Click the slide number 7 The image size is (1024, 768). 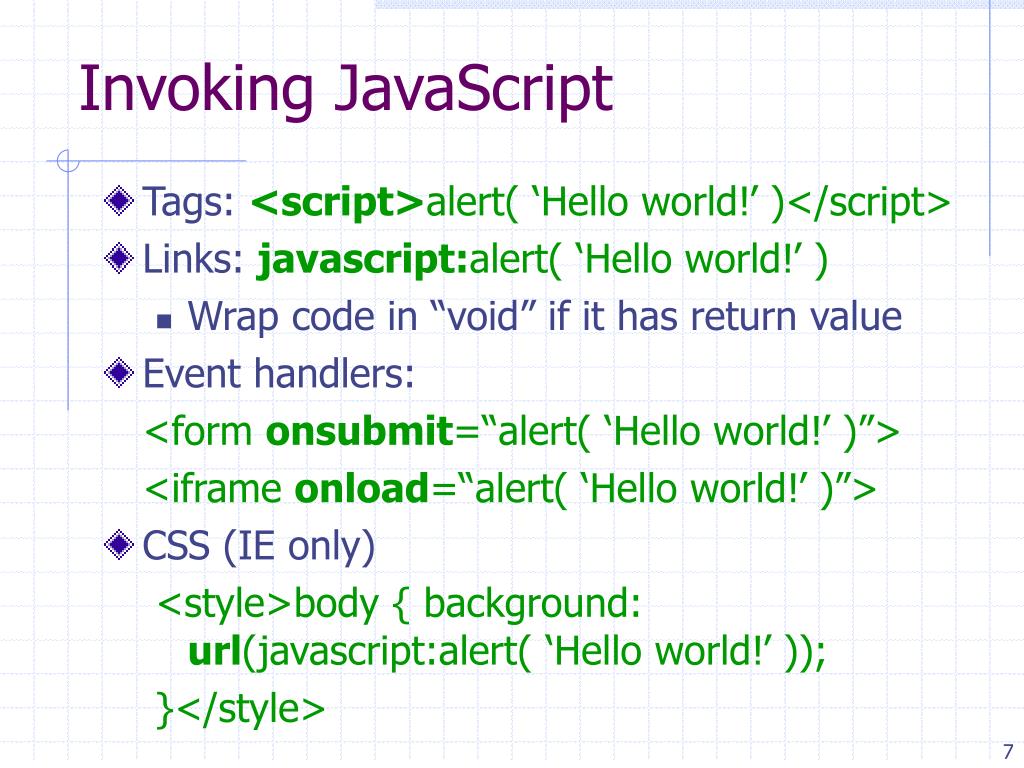pos(1008,752)
